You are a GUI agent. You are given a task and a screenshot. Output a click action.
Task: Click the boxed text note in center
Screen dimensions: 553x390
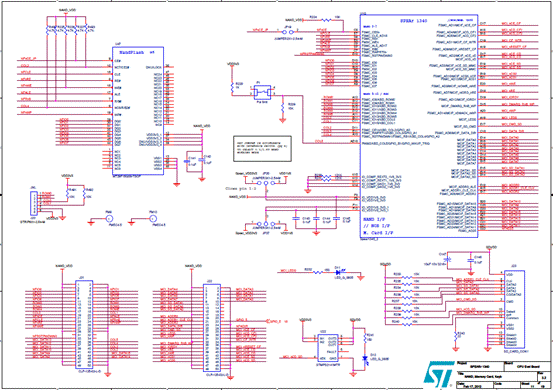tap(262, 148)
